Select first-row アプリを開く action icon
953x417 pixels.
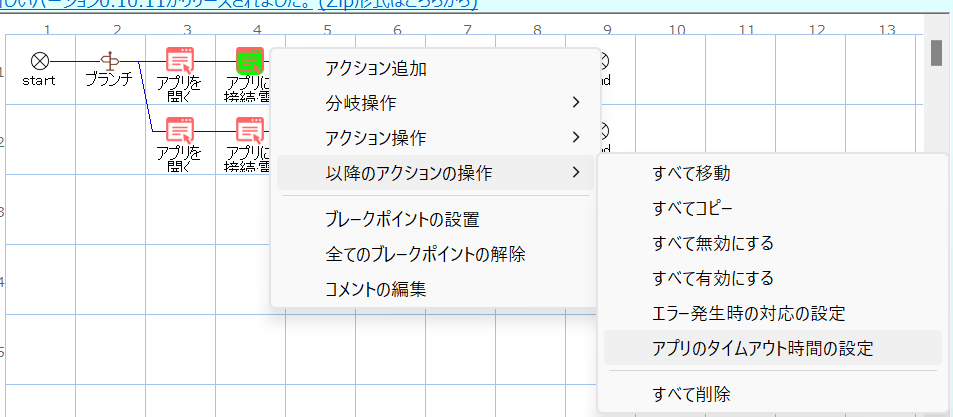pyautogui.click(x=179, y=61)
